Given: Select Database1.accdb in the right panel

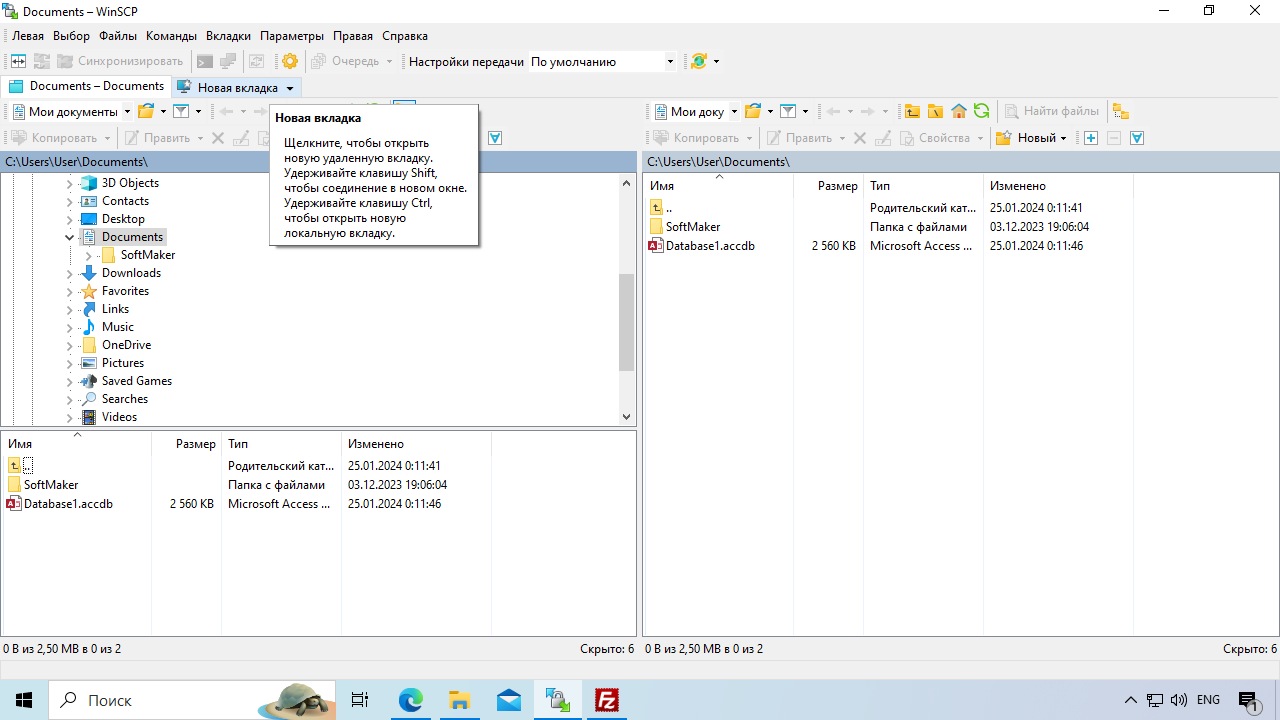Looking at the screenshot, I should [x=710, y=246].
